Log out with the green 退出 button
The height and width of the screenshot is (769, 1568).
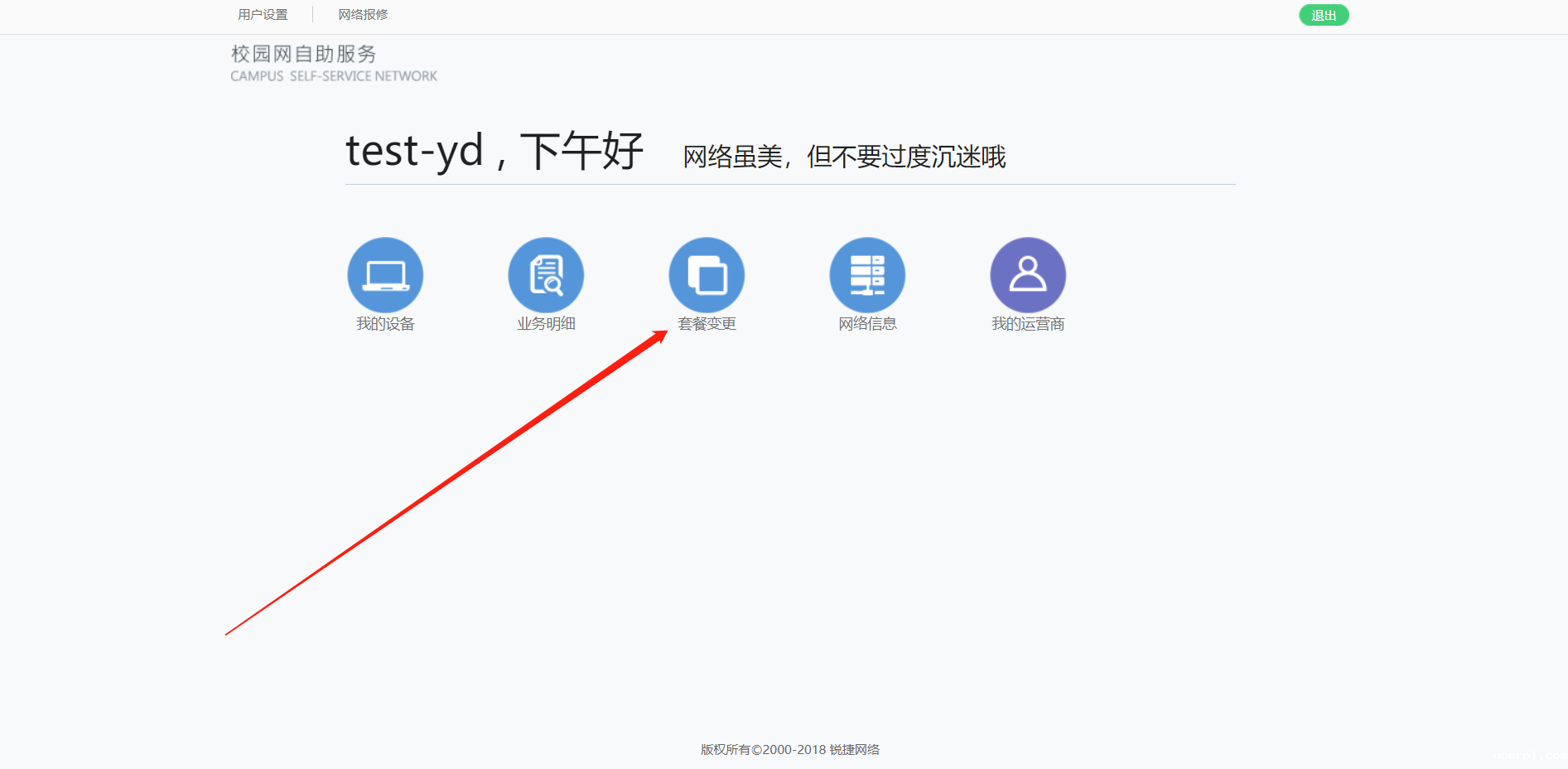coord(1324,15)
